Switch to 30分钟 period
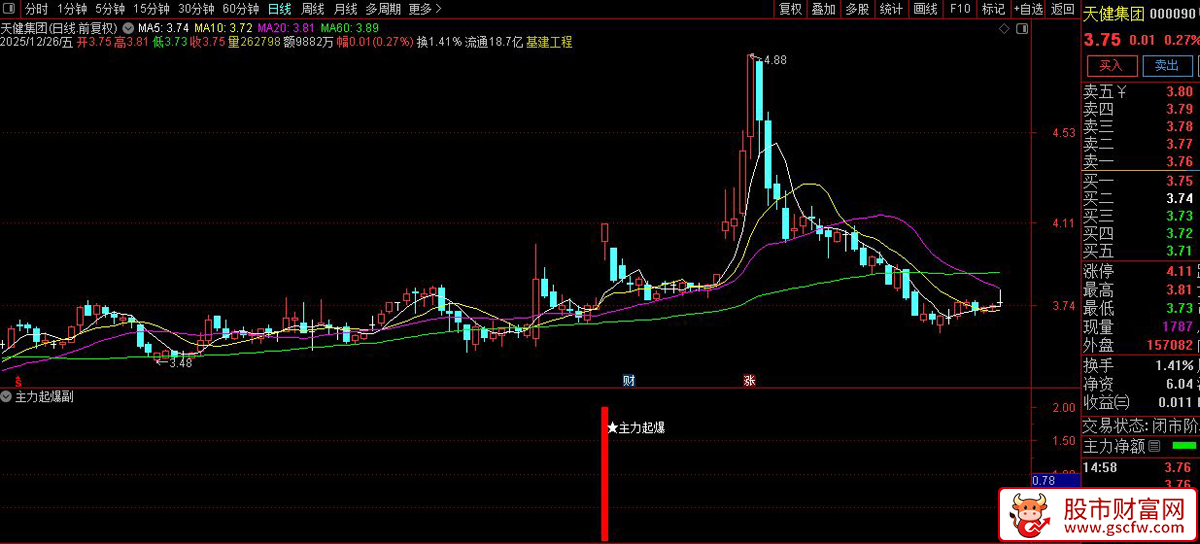 [195, 9]
